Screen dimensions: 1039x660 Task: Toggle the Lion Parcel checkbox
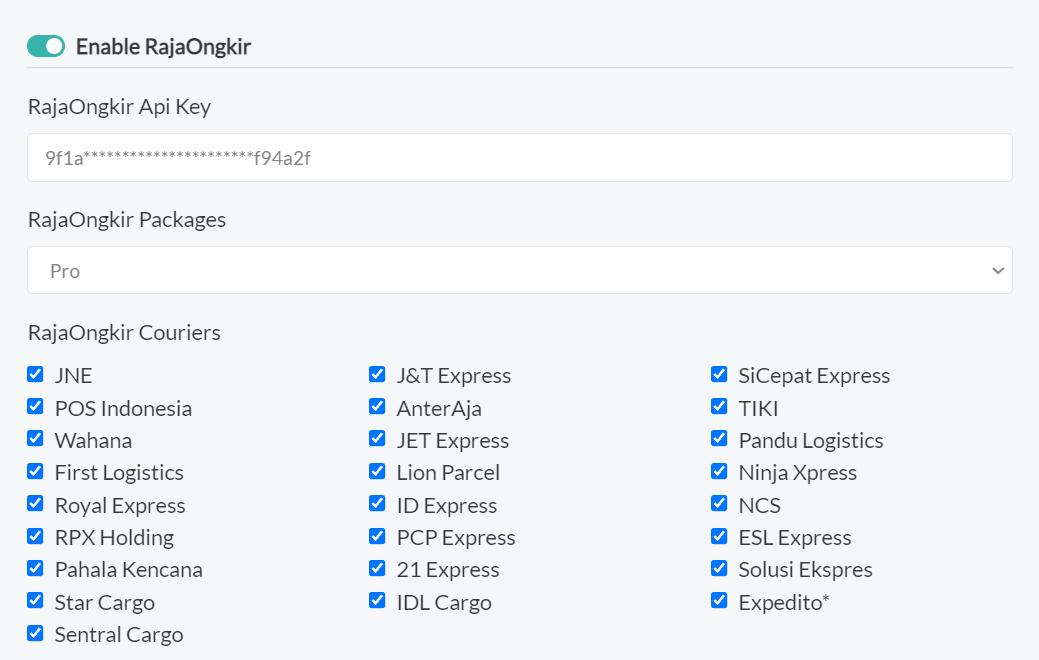[x=377, y=471]
